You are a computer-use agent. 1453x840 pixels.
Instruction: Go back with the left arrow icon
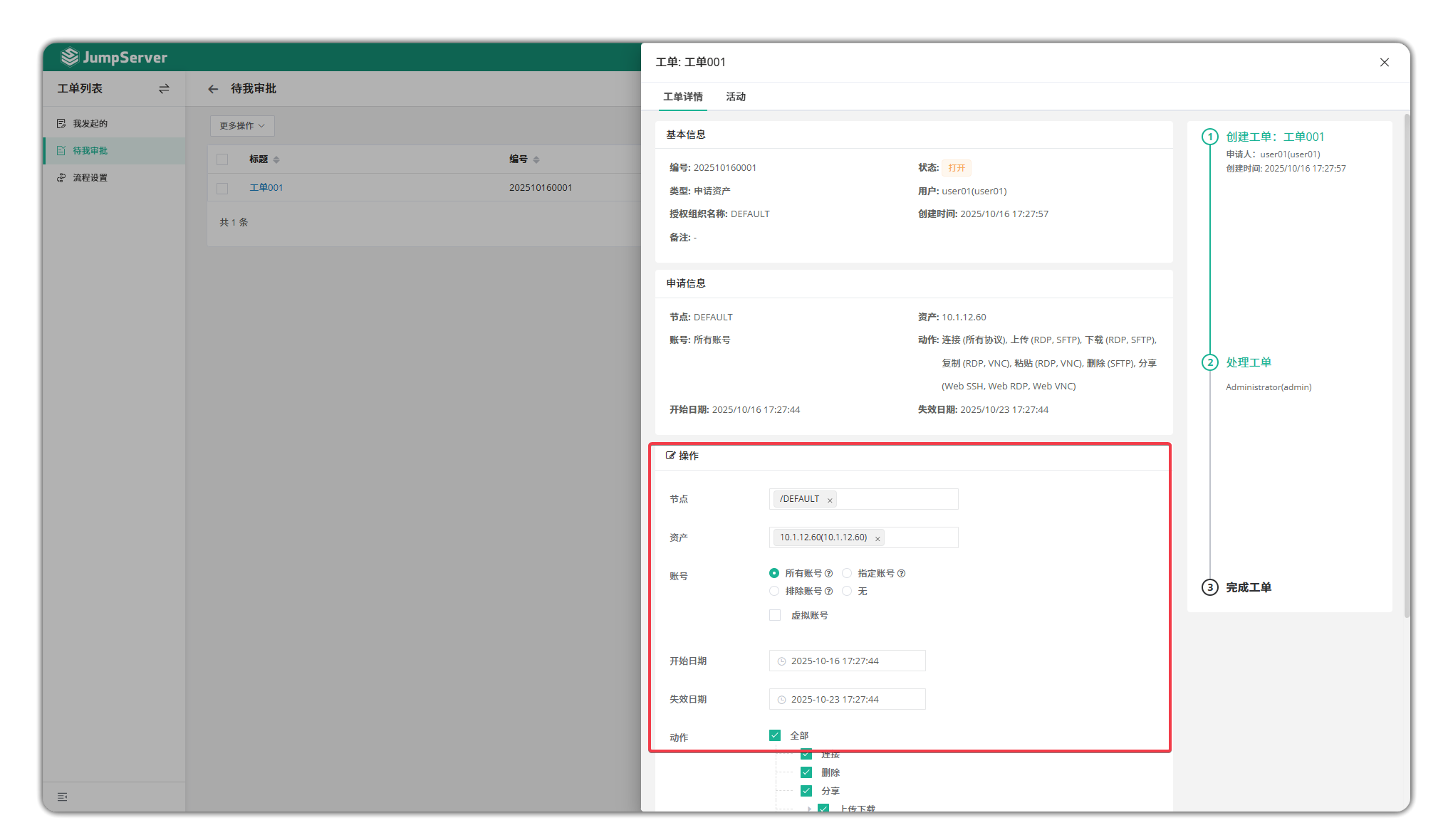coord(213,89)
